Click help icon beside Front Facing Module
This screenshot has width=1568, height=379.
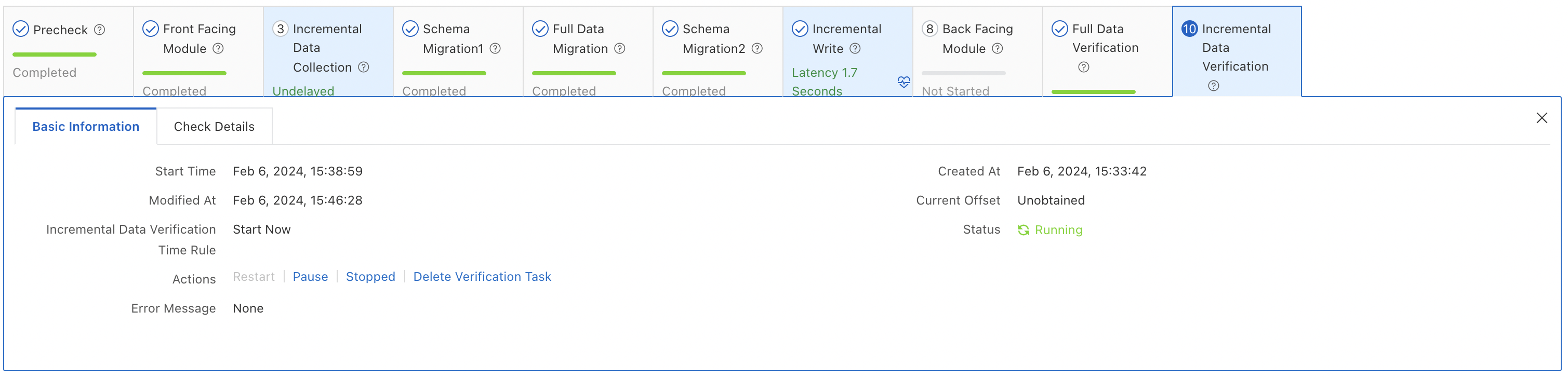click(x=218, y=49)
